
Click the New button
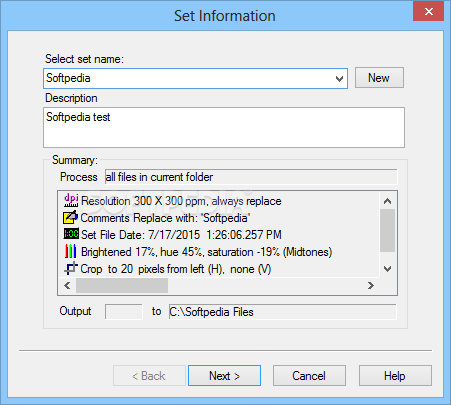point(379,78)
